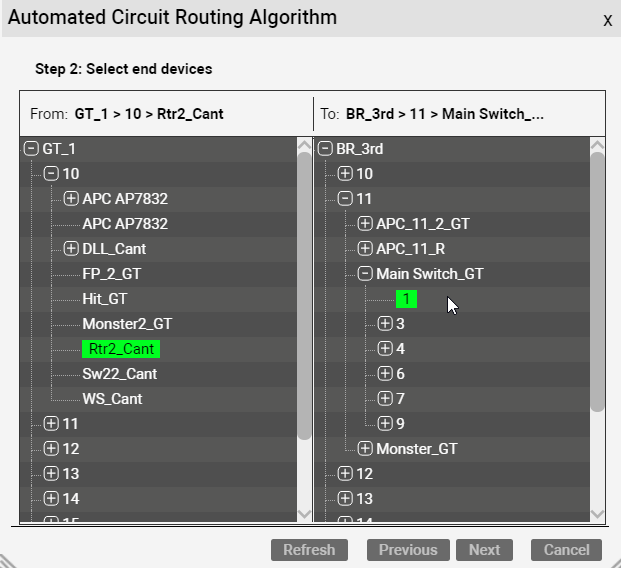The height and width of the screenshot is (568, 621).
Task: Select port 1 of Main Switch_GT
Action: click(x=406, y=299)
